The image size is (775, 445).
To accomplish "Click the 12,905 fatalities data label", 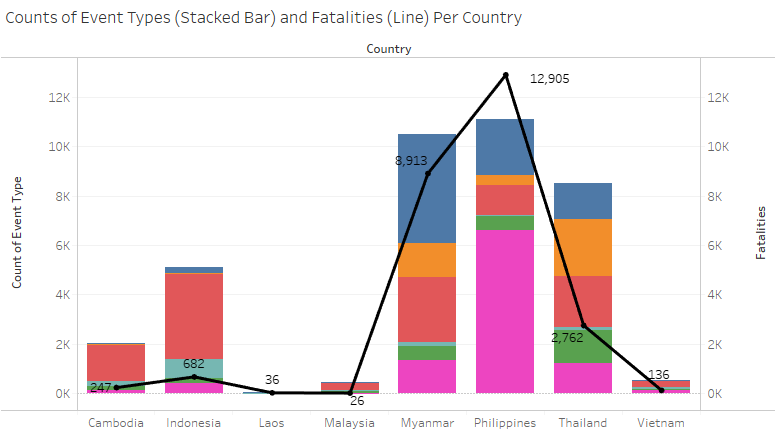I will click(549, 79).
